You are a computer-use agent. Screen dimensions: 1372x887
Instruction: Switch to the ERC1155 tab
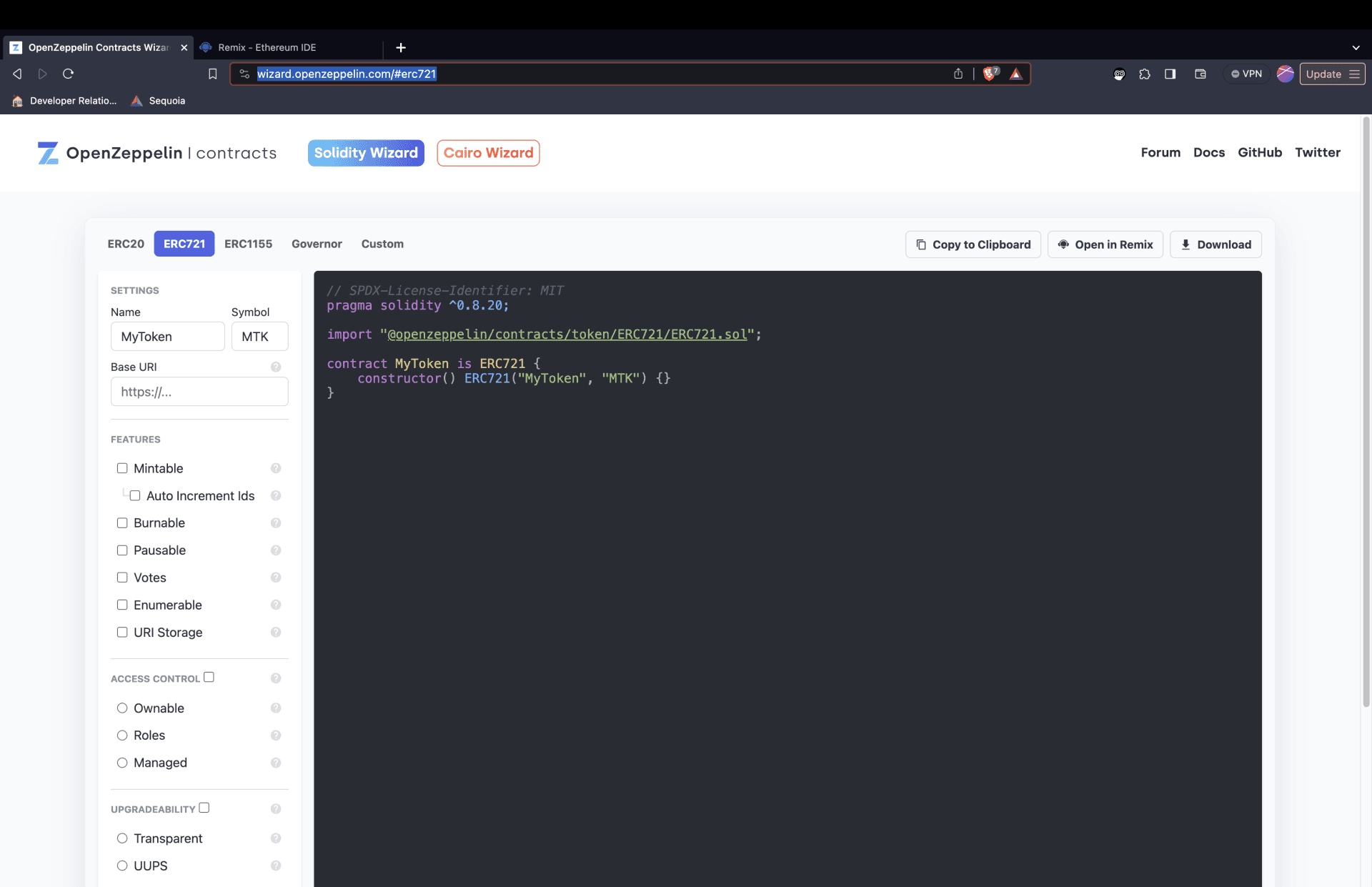[x=248, y=244]
